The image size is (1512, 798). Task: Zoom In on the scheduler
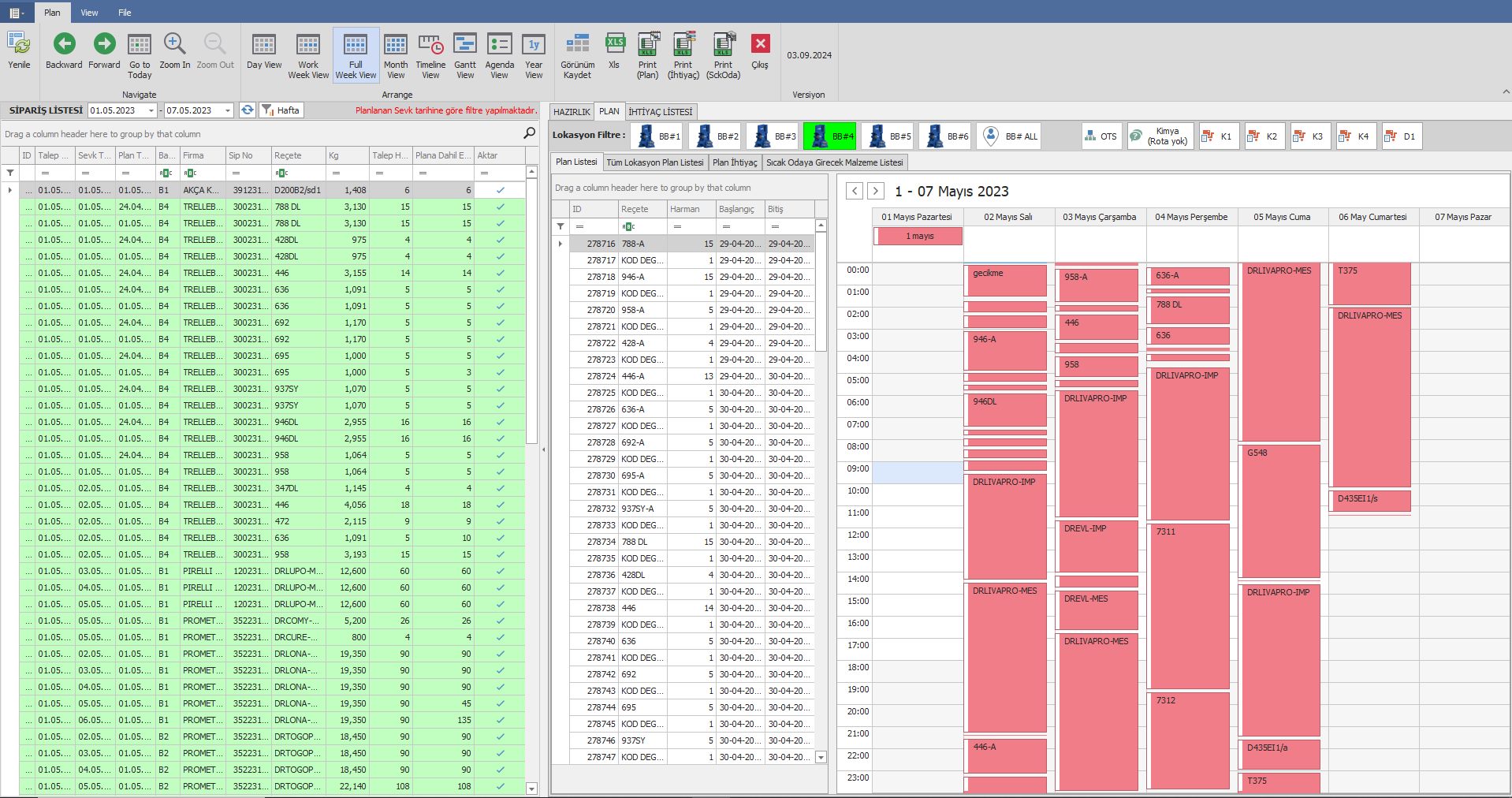pos(175,51)
